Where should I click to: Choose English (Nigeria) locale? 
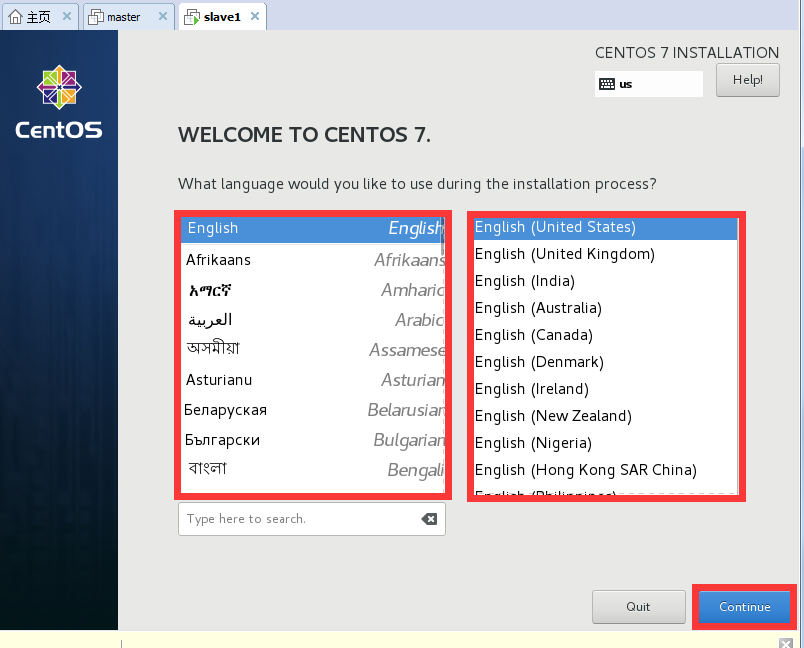pyautogui.click(x=605, y=443)
